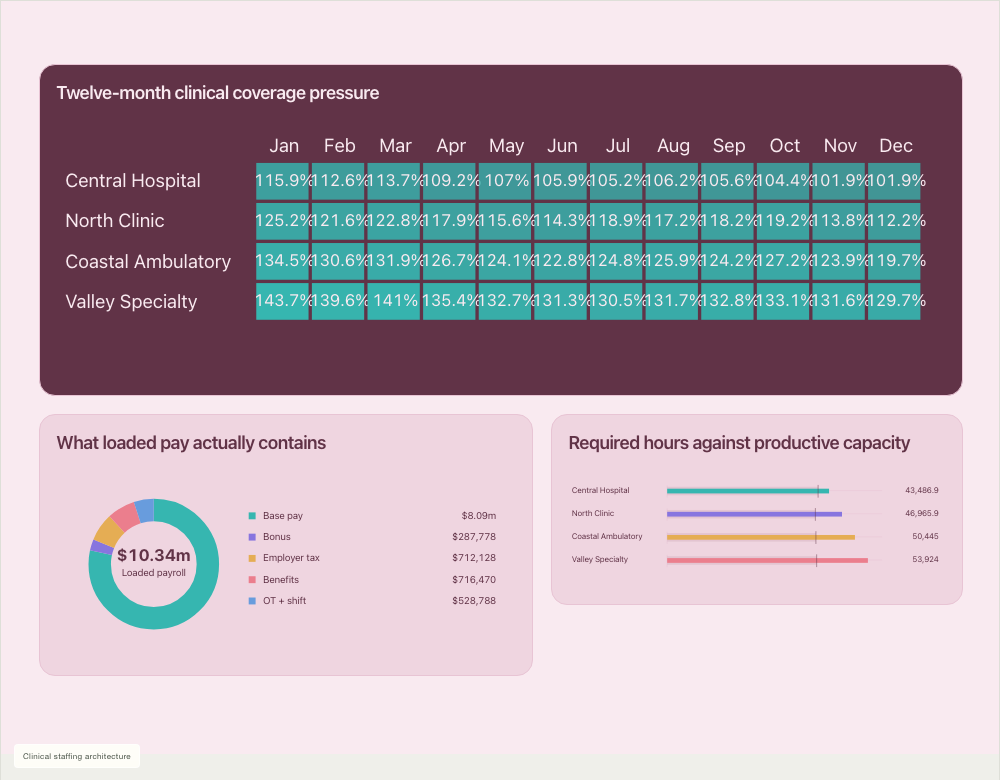The height and width of the screenshot is (780, 1000).
Task: Click the $10.34m loaded payroll donut center
Action: (x=154, y=556)
